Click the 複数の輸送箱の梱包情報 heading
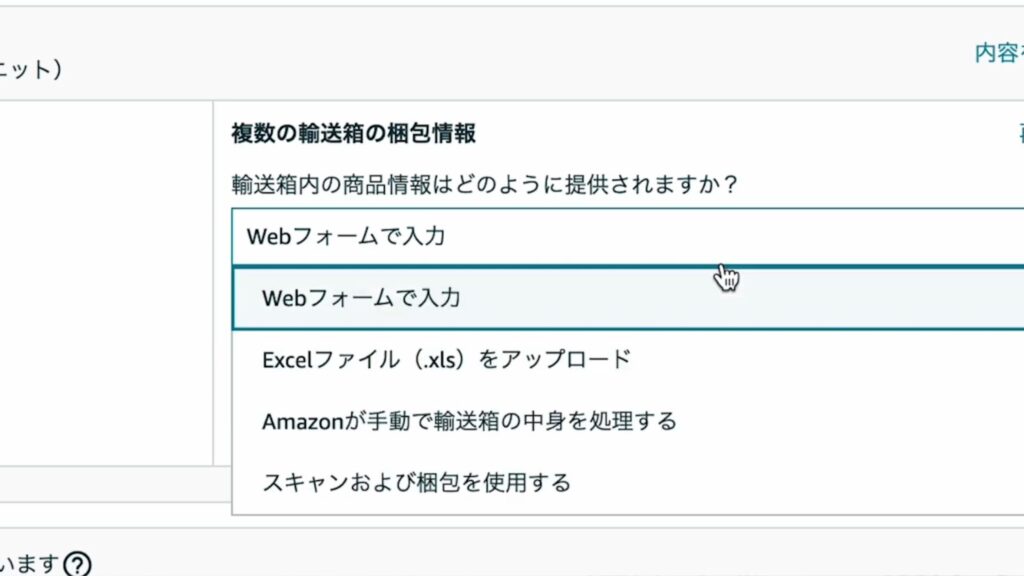The height and width of the screenshot is (576, 1024). [353, 133]
